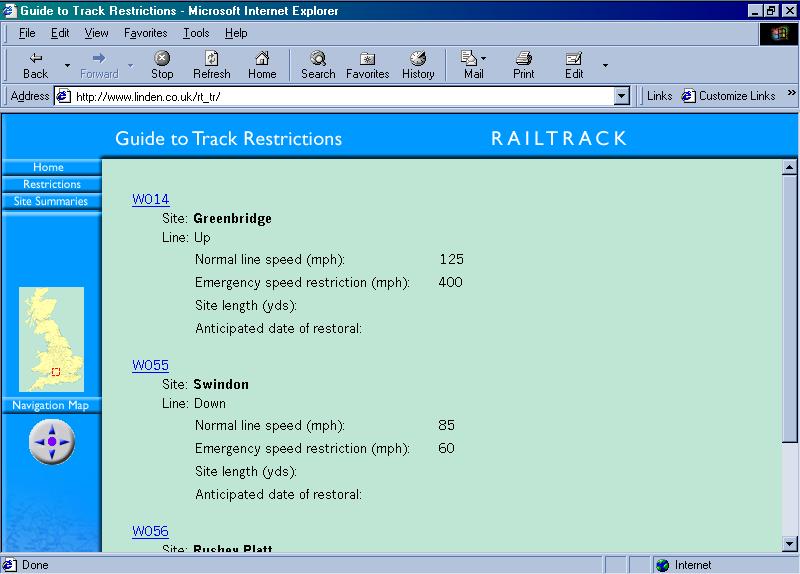800x574 pixels.
Task: Open the File menu
Action: (x=27, y=33)
